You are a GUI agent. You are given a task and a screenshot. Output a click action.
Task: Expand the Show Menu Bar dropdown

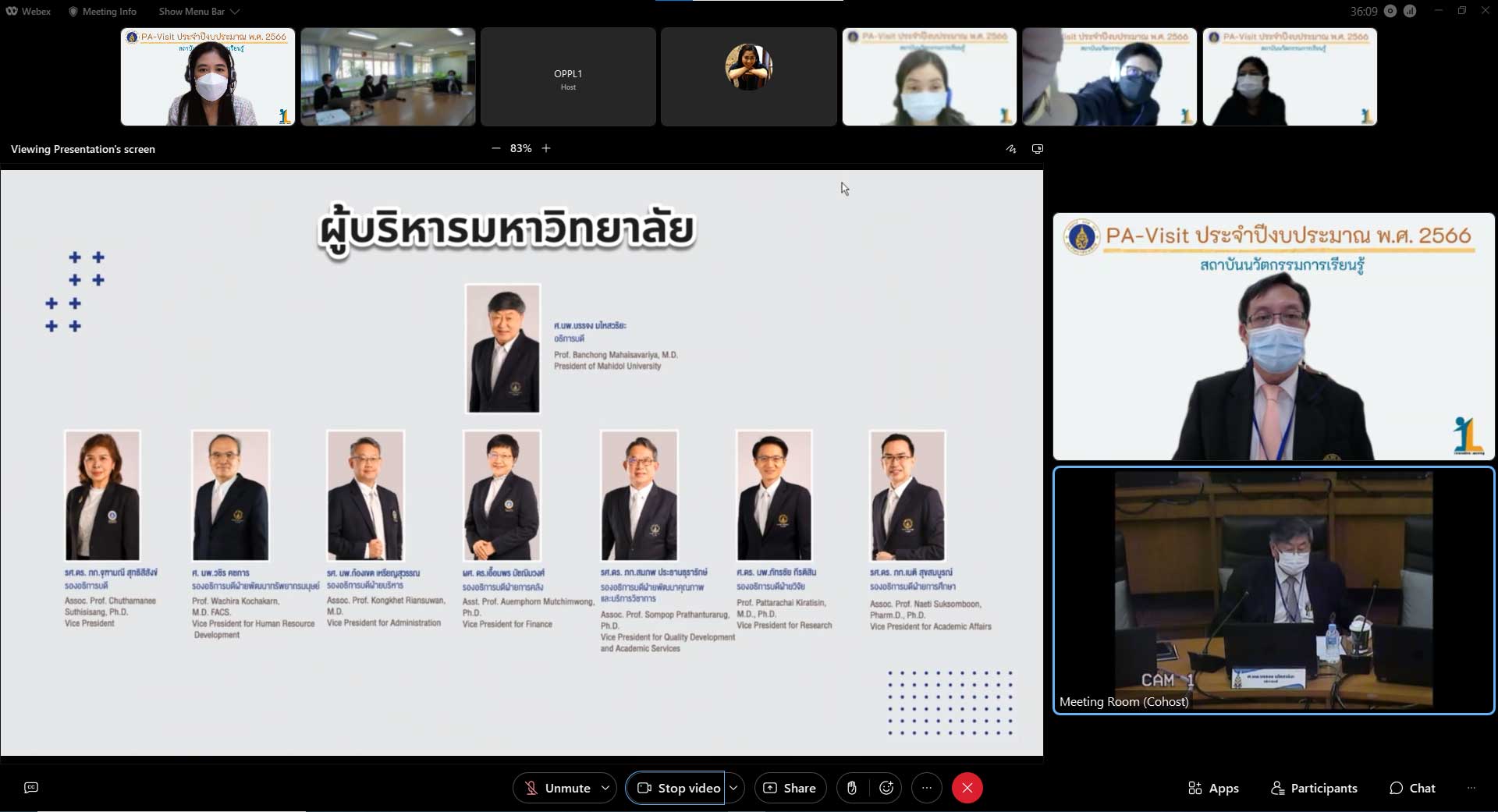point(199,12)
